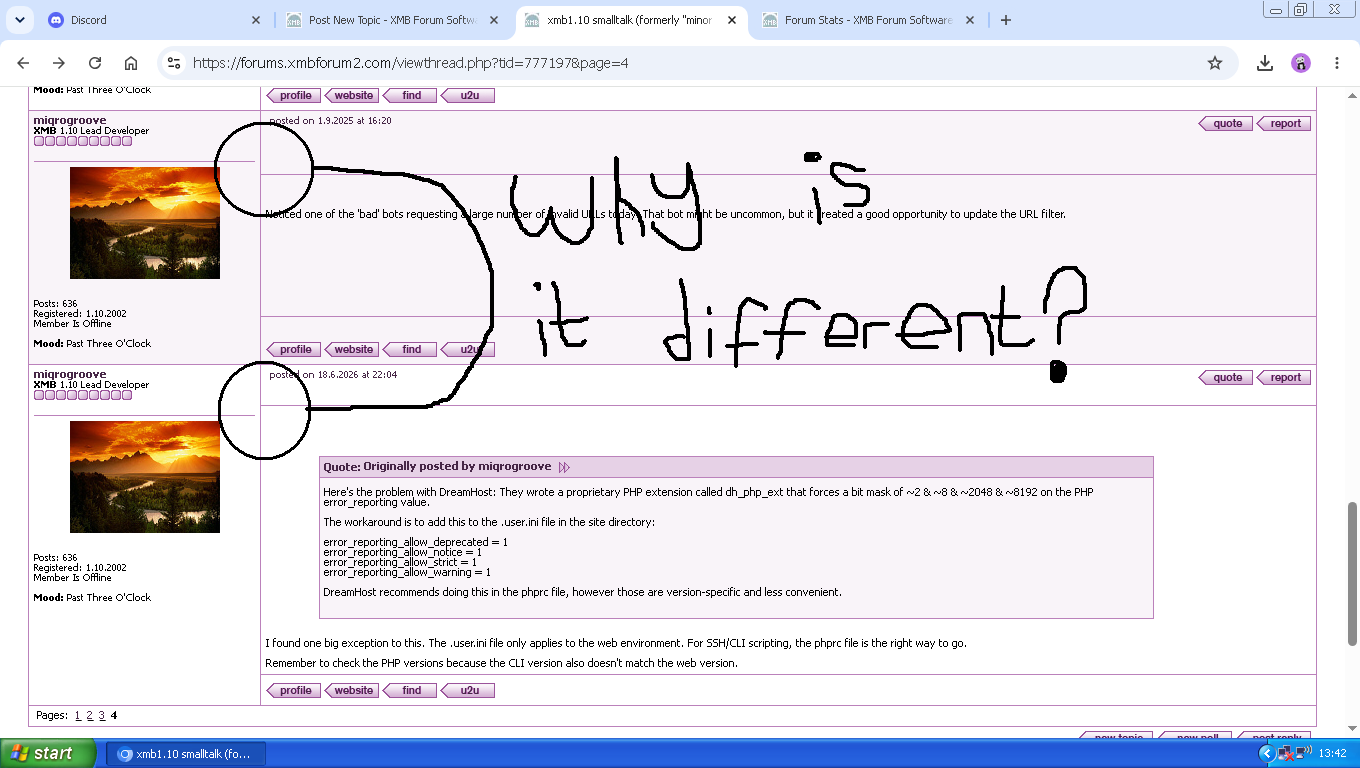This screenshot has width=1360, height=768.
Task: Go to page 1 of the thread
Action: [x=78, y=716]
